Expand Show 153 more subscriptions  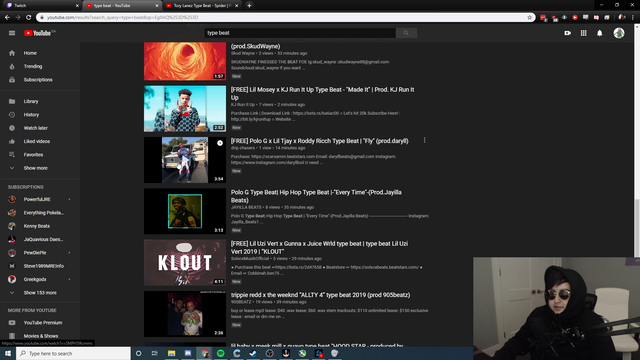click(40, 293)
